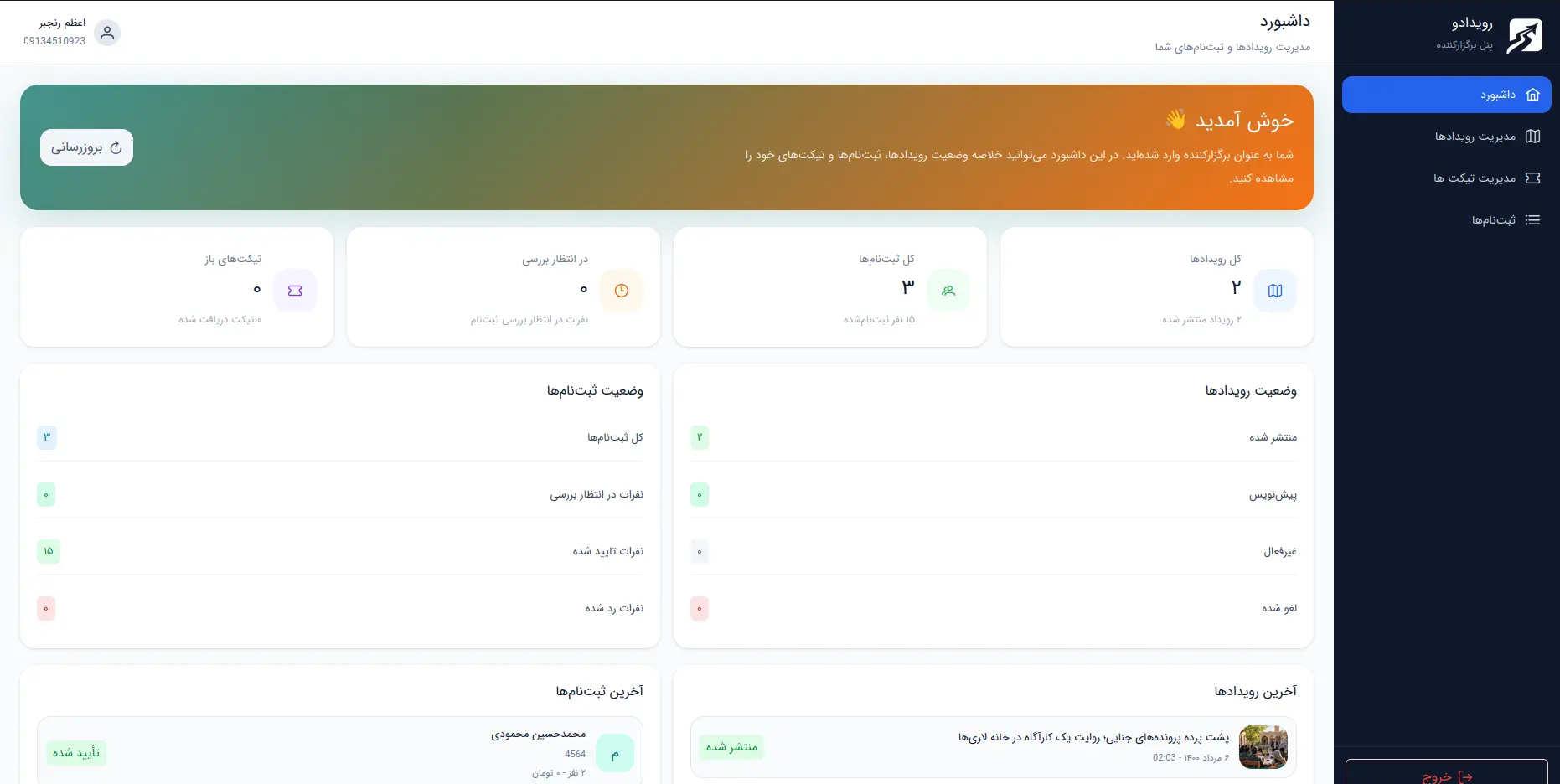
Task: Click the پیش‌نویس row label
Action: [1273, 495]
